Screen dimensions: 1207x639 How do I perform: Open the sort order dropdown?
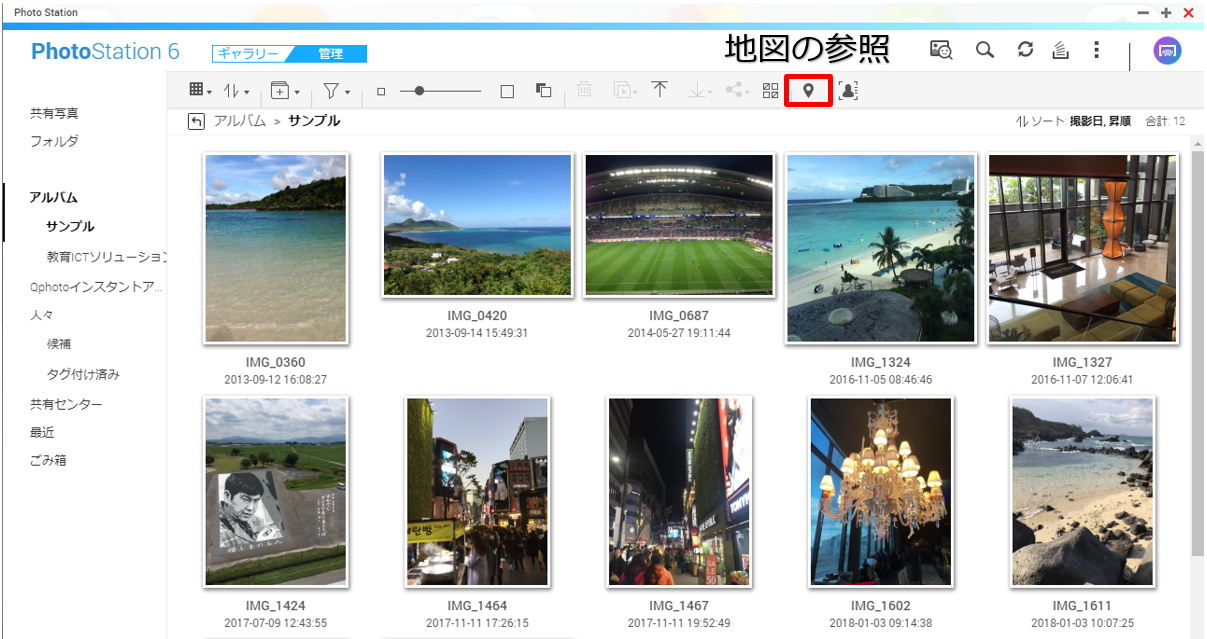point(236,91)
